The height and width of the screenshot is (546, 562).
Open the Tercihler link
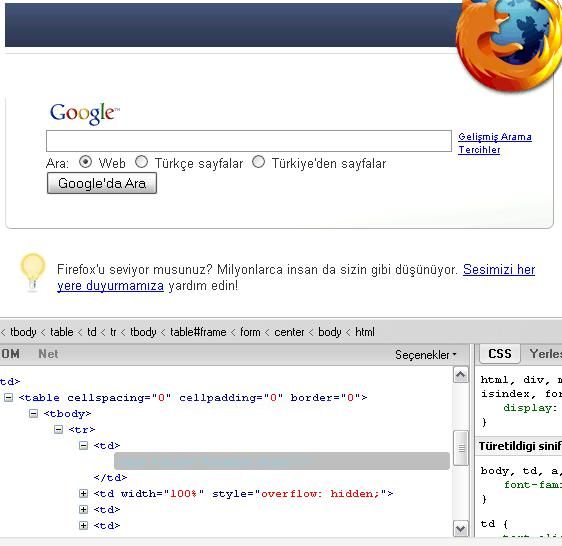coord(479,149)
